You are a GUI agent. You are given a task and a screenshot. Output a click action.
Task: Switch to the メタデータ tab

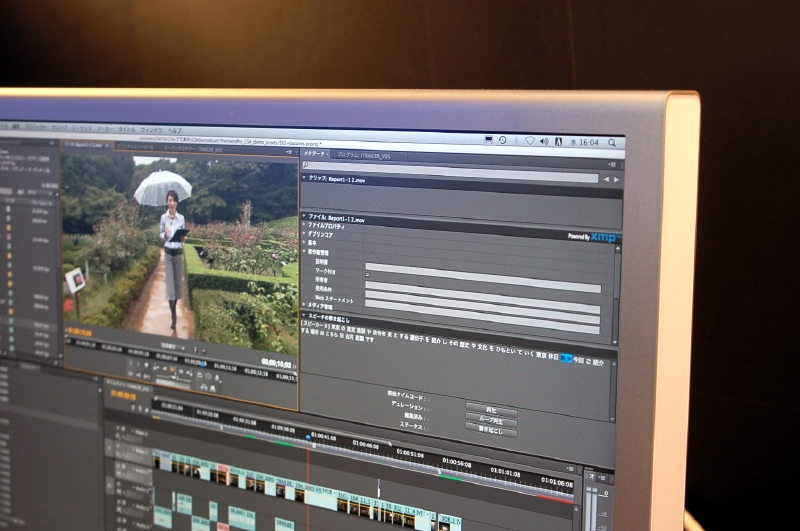coord(314,154)
